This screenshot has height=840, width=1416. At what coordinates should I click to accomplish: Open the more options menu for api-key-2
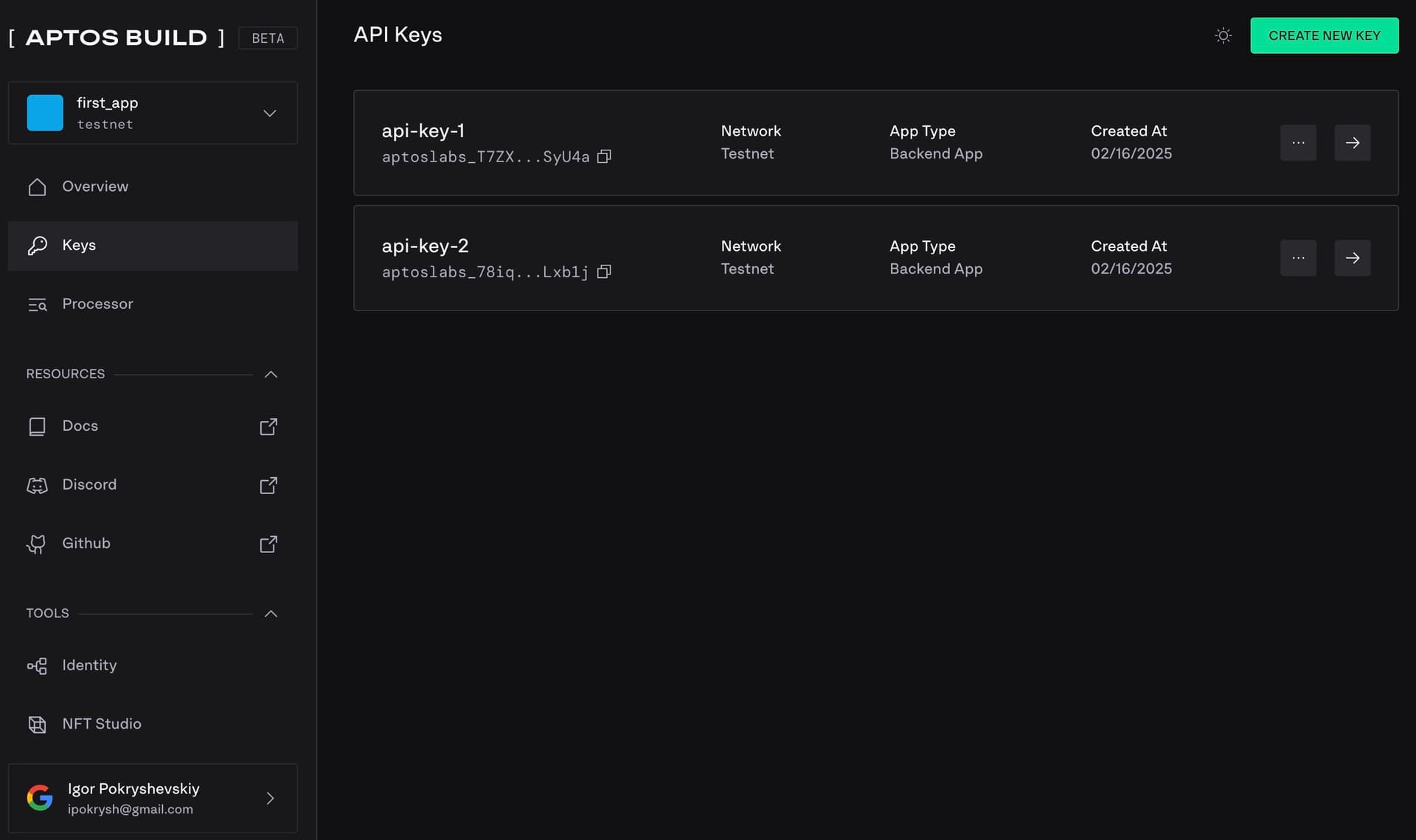1298,257
